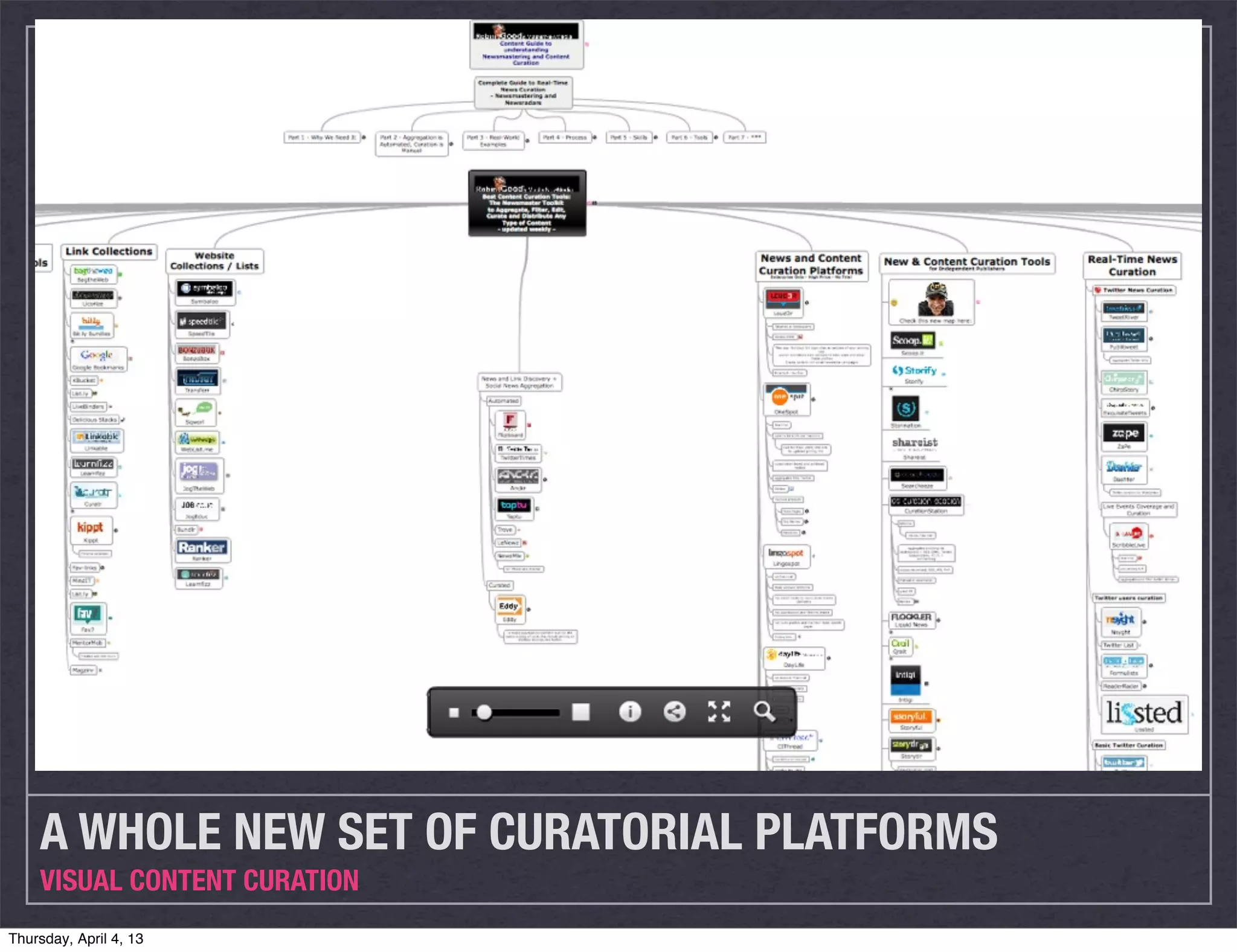Select the Symbaloo logo node
Screen dimensions: 1237x952
(205, 292)
